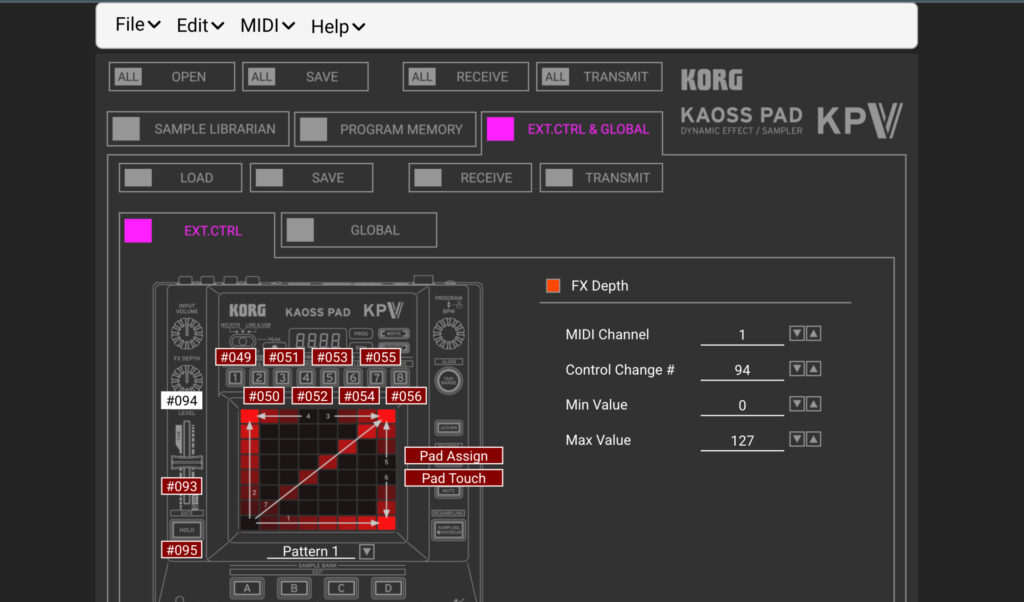Click the orange FX Depth color swatch

coord(552,285)
